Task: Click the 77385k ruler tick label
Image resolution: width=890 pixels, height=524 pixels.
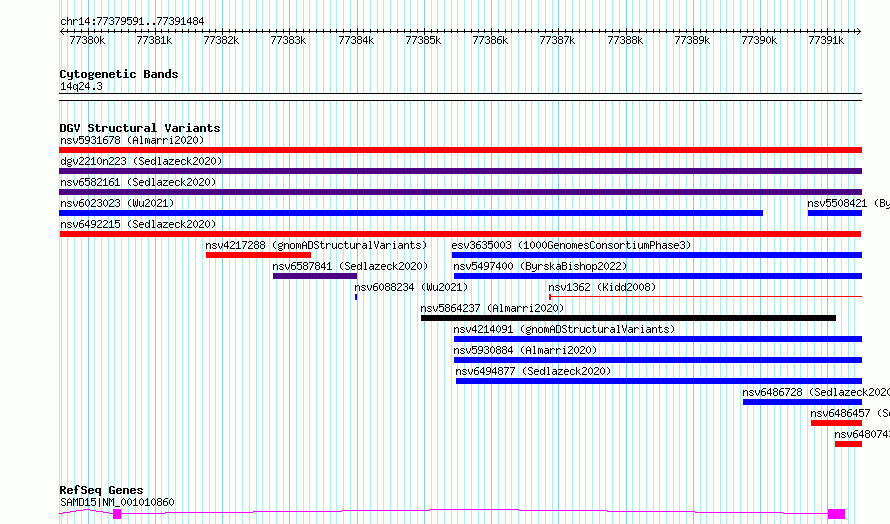Action: (423, 41)
